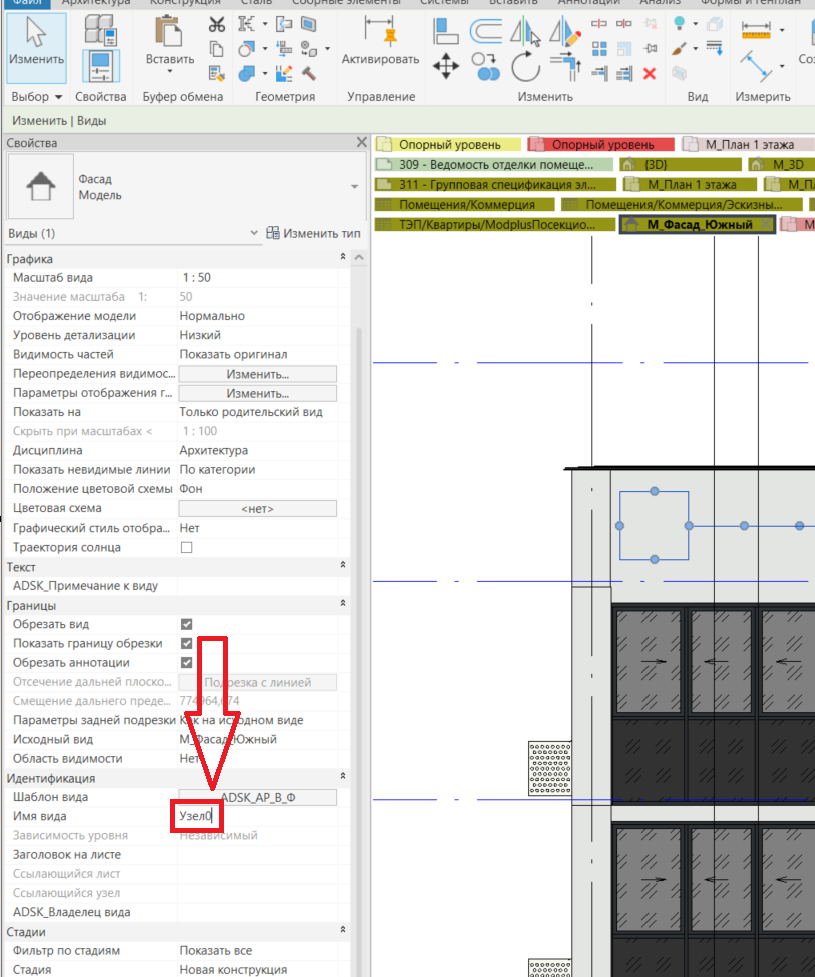Click the Масштаб вида 1 : 50 value
Screen dimensions: 815x977
(x=257, y=278)
